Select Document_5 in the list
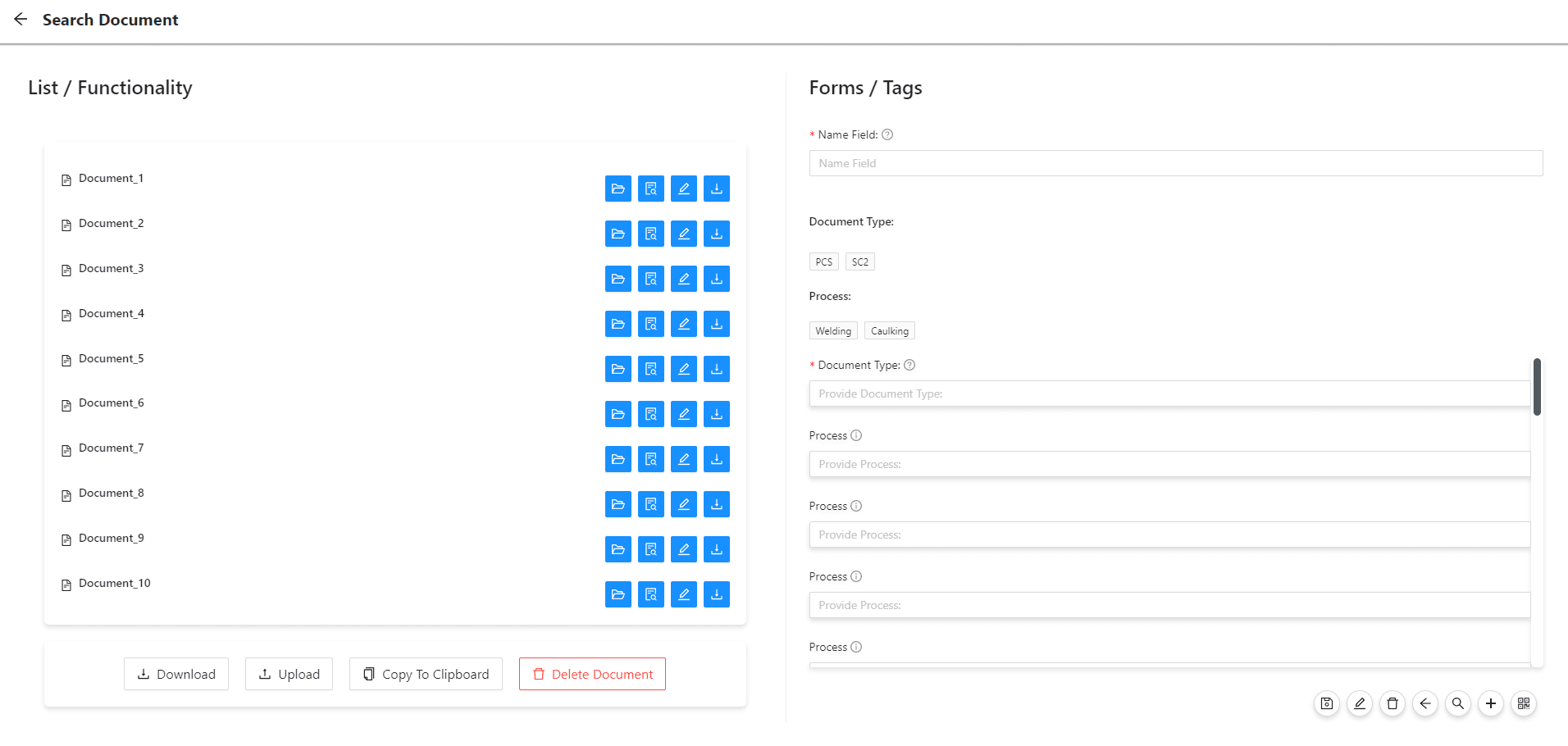1568x746 pixels. (x=111, y=358)
